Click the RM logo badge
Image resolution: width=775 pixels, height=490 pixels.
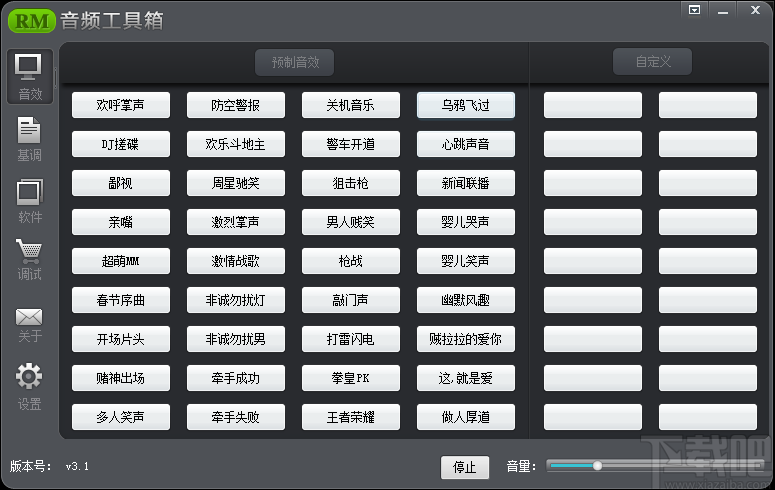click(32, 21)
